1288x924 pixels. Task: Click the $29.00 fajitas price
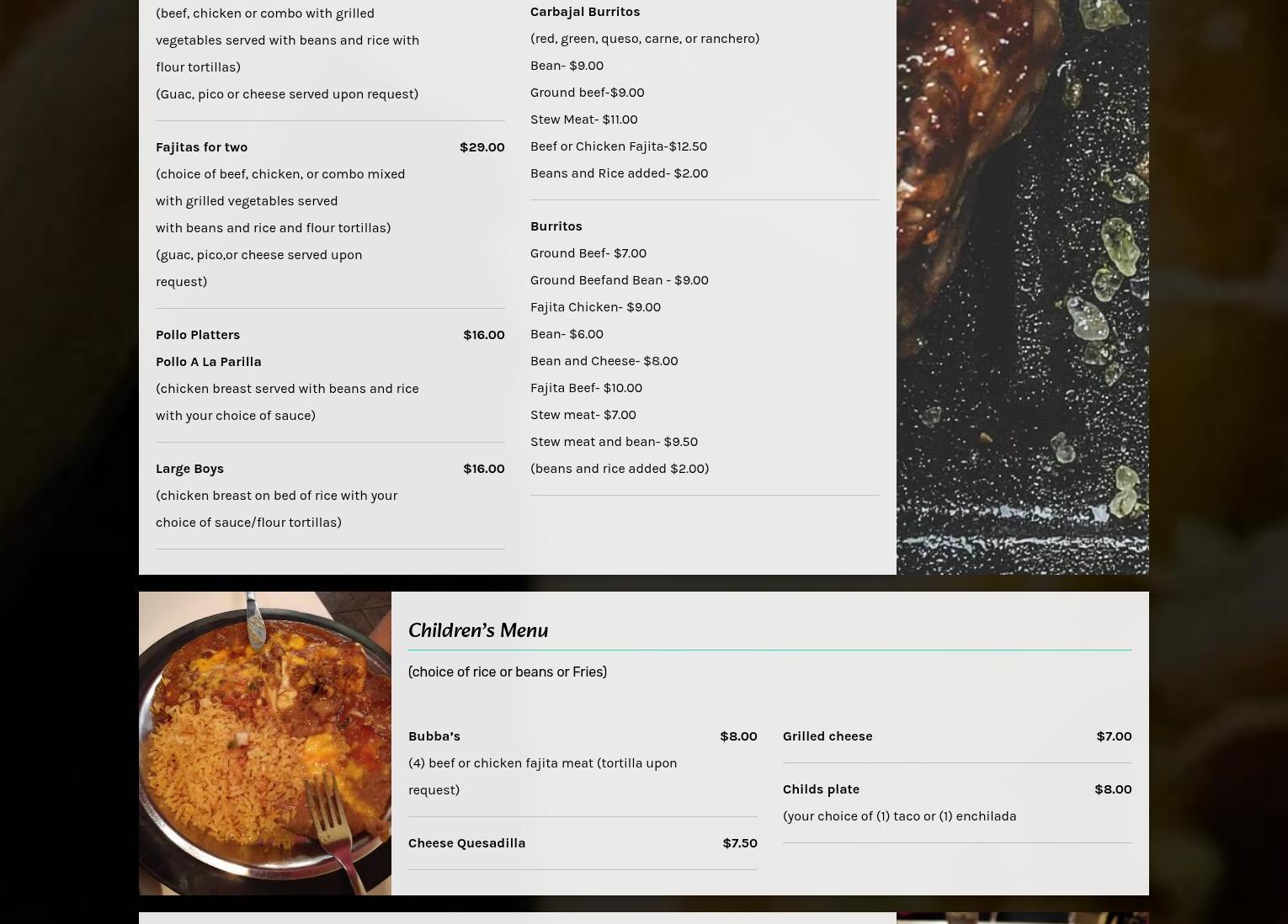482,147
